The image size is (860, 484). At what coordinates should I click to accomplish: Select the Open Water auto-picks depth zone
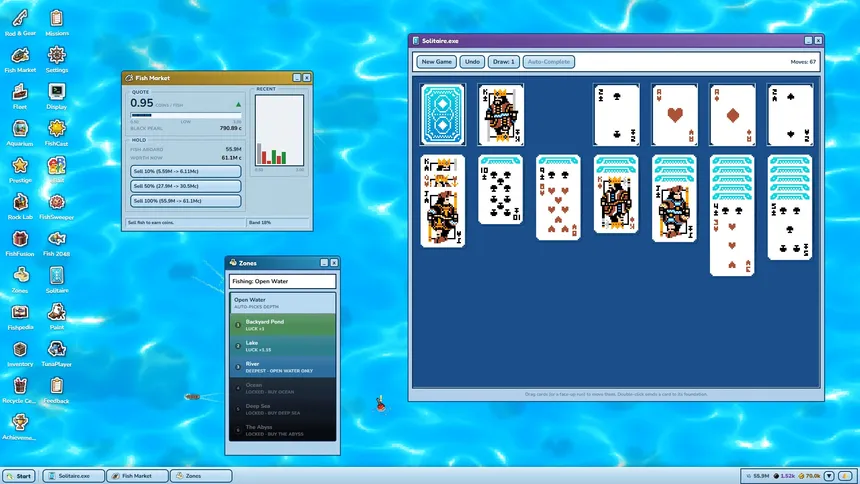coord(282,303)
